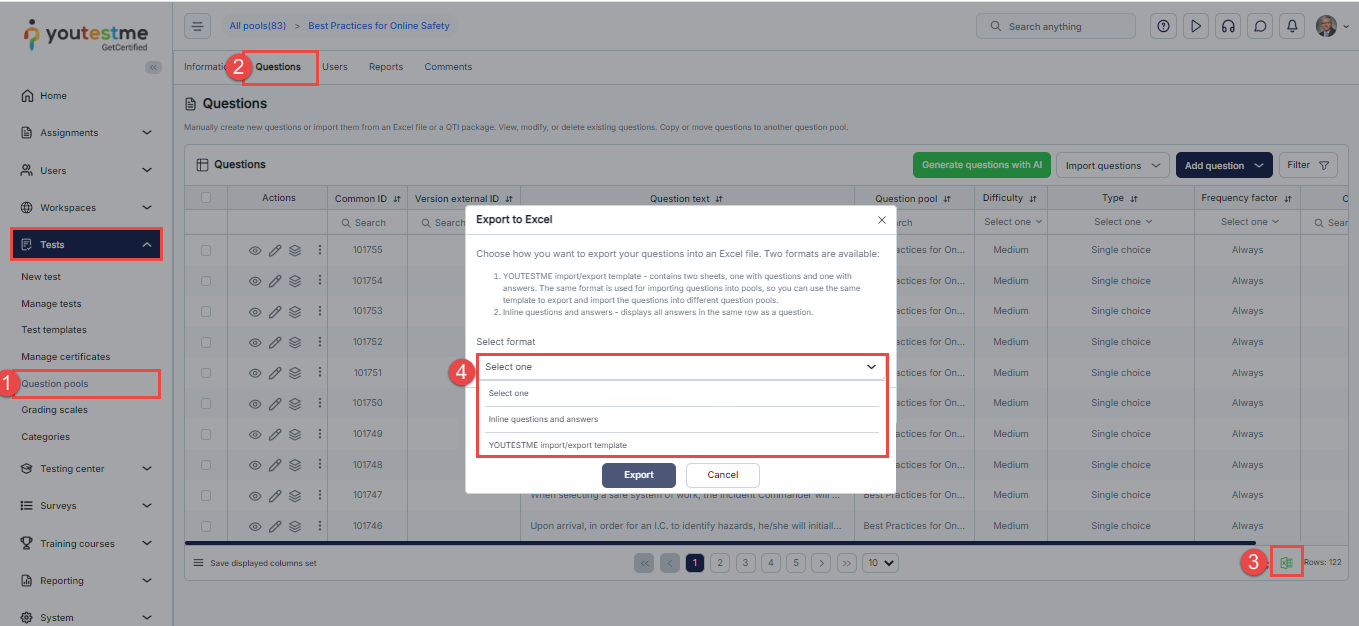Check the select-all header checkbox
Viewport: 1359px width, 626px height.
pyautogui.click(x=206, y=198)
